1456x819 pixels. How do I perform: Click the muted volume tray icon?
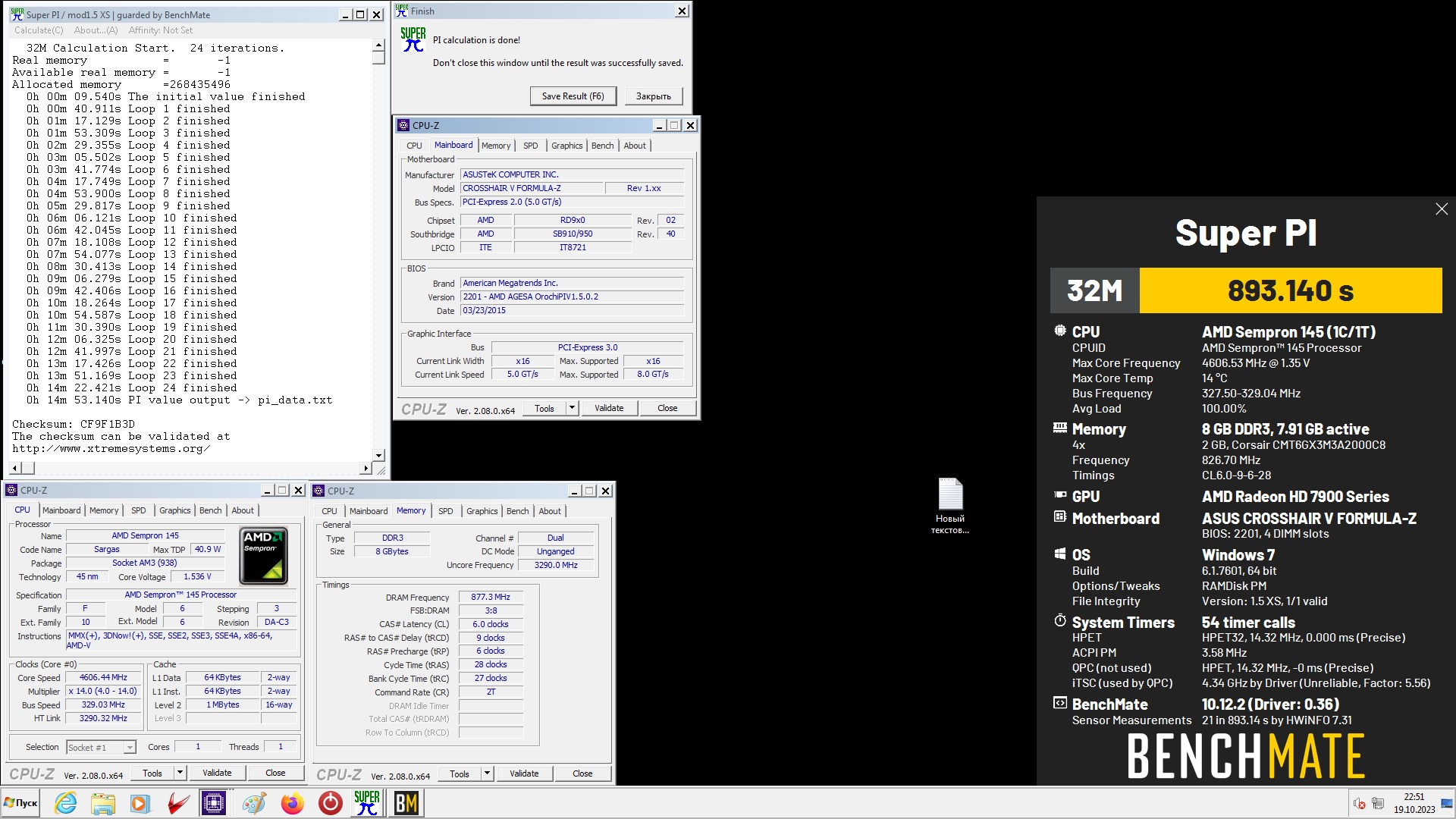click(1360, 803)
